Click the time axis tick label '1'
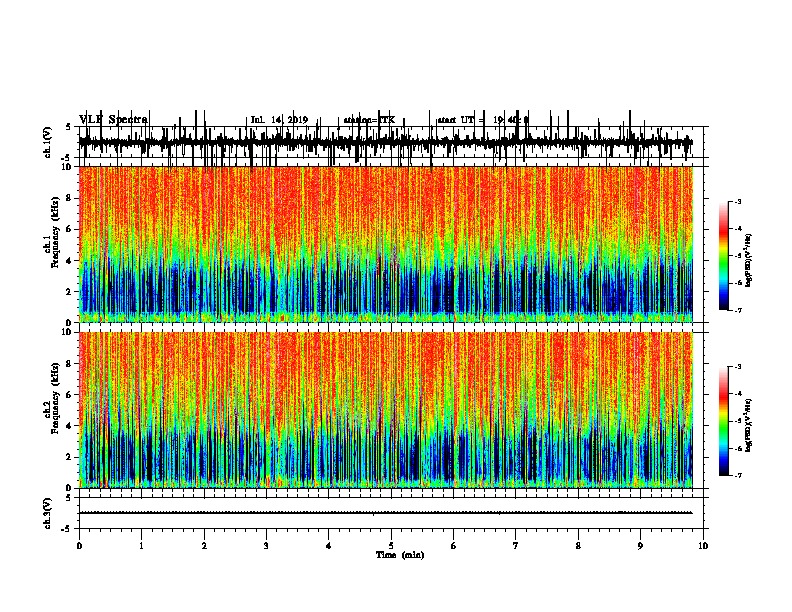 [141, 546]
